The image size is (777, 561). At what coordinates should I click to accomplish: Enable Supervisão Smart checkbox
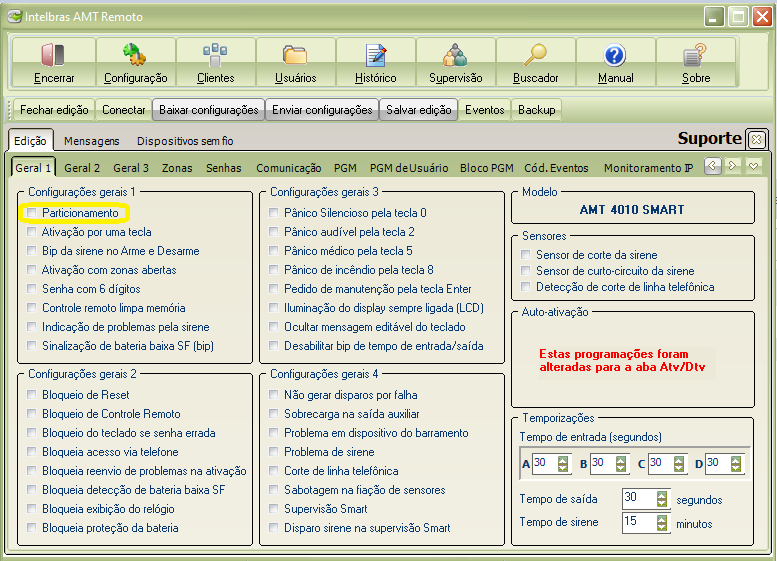(x=274, y=508)
